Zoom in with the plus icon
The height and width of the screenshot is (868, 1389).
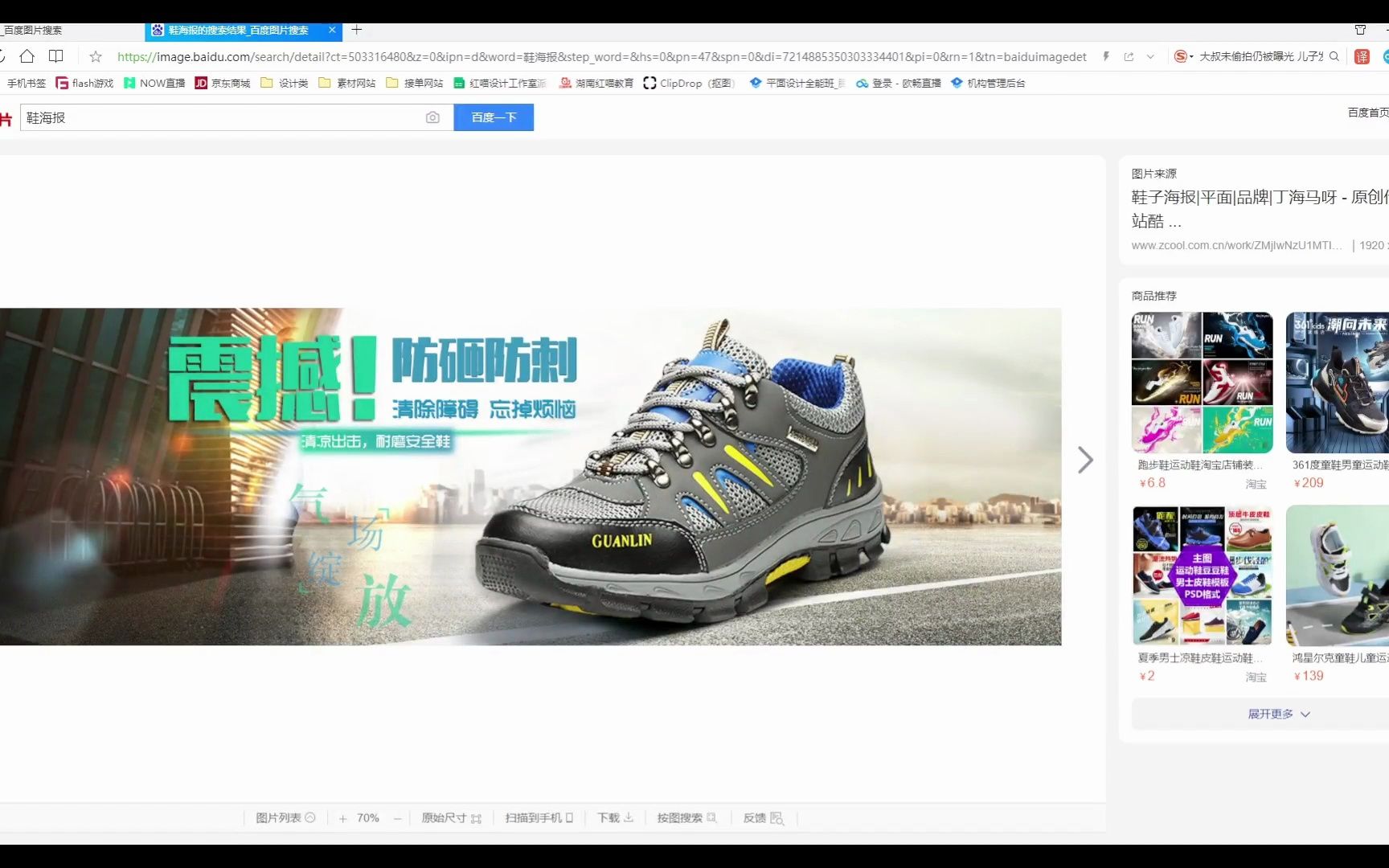pos(342,818)
